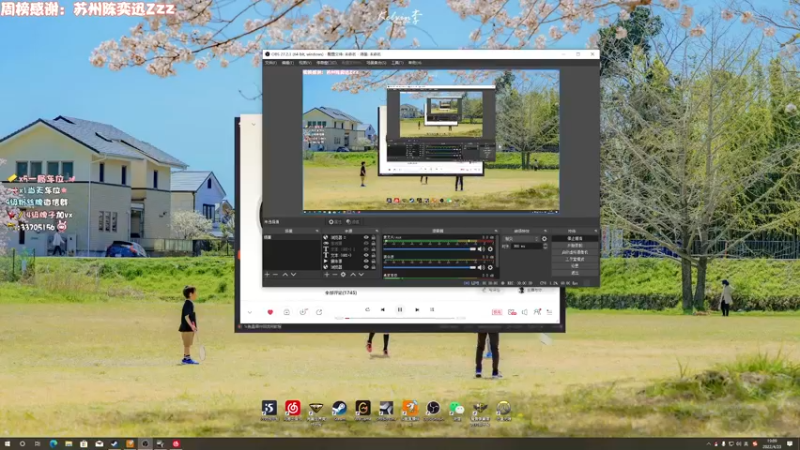Viewport: 800px width, 450px height.
Task: Open 编辑 menu in OBS
Action: (288, 63)
